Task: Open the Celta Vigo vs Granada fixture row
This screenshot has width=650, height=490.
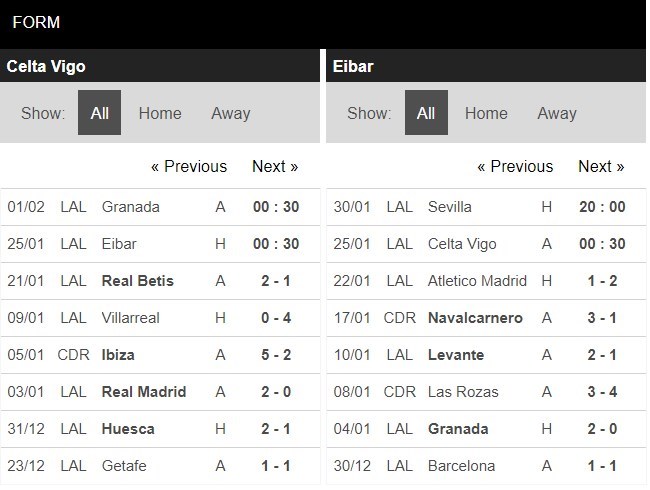Action: click(x=160, y=207)
